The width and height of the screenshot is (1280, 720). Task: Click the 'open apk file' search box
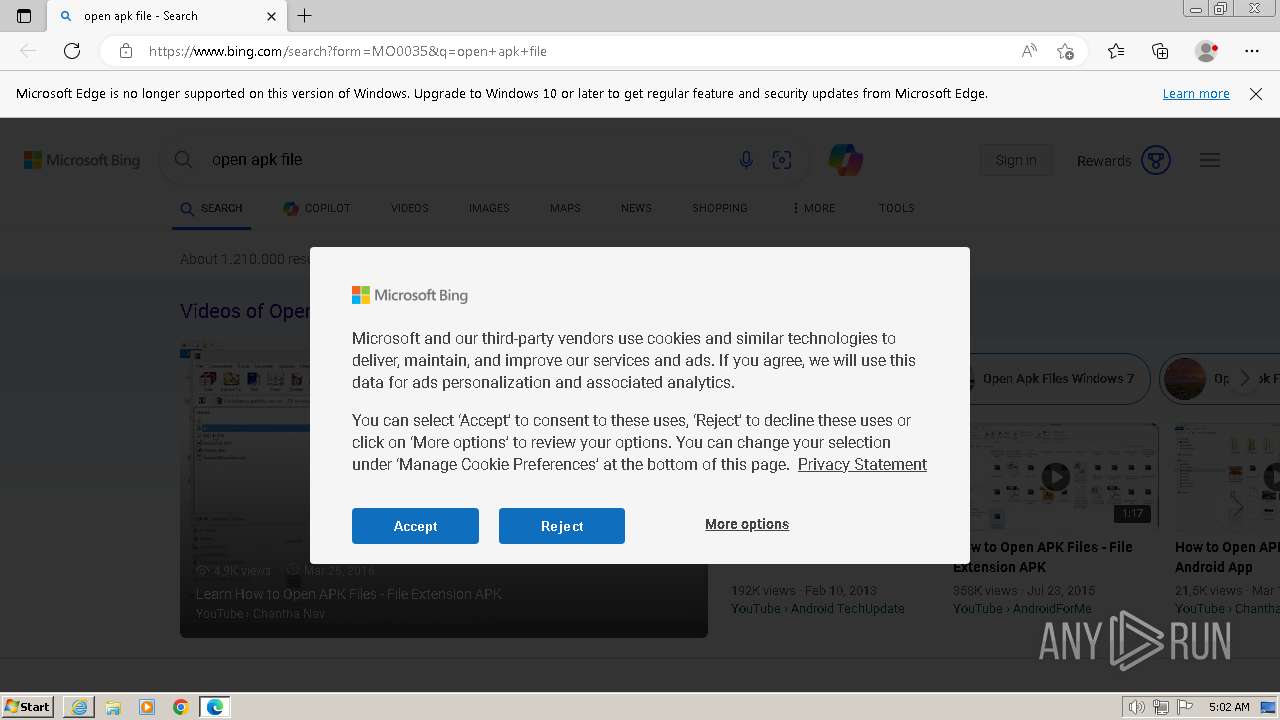tap(465, 160)
